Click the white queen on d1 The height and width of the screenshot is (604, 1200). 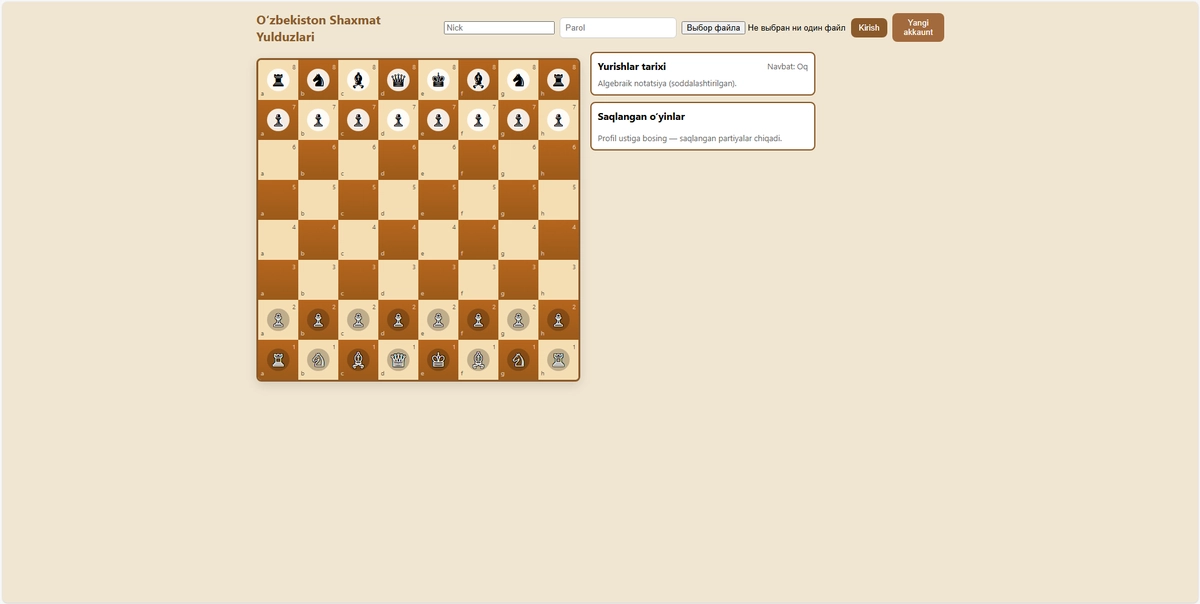coord(398,359)
